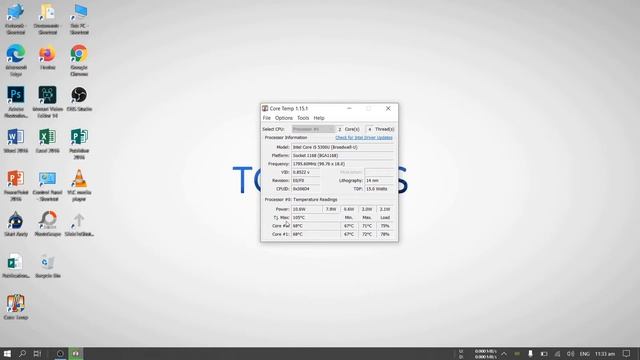Click Check for Intel Driver Updates link
640x360 pixels.
point(364,138)
